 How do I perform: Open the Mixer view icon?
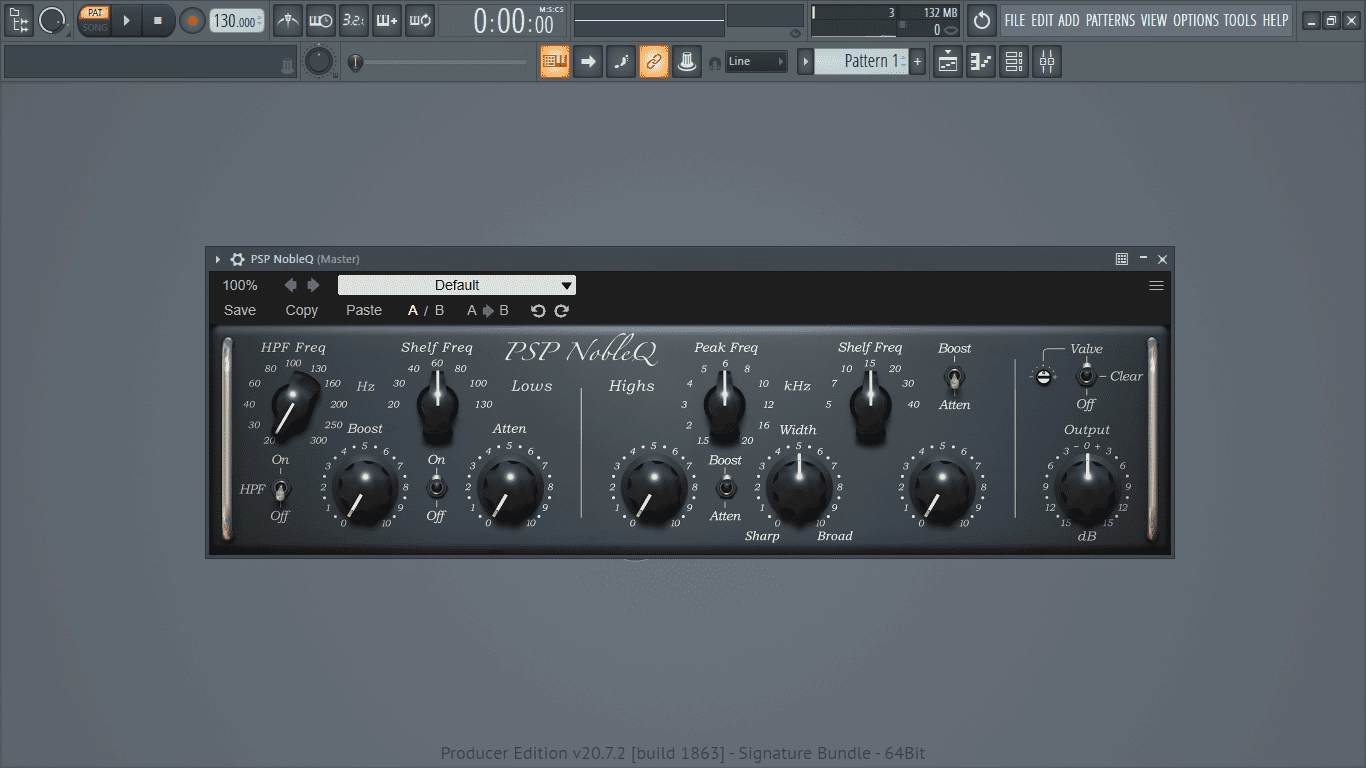tap(1047, 62)
